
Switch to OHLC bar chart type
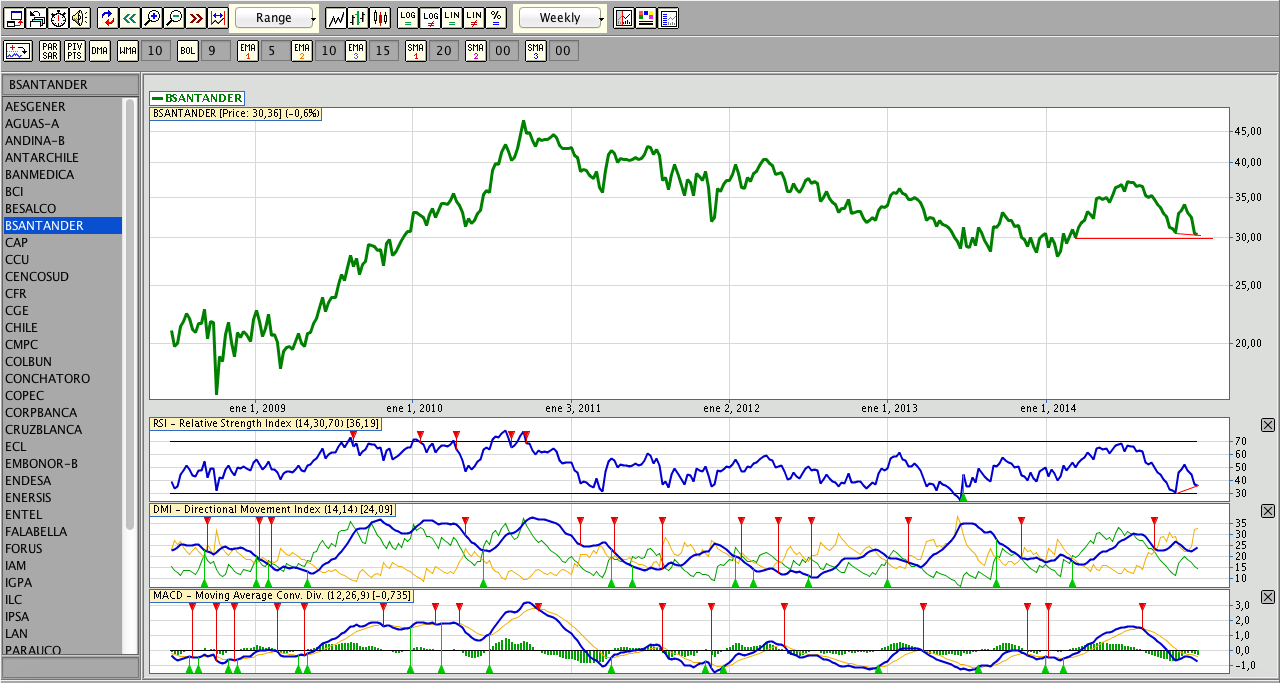[358, 18]
